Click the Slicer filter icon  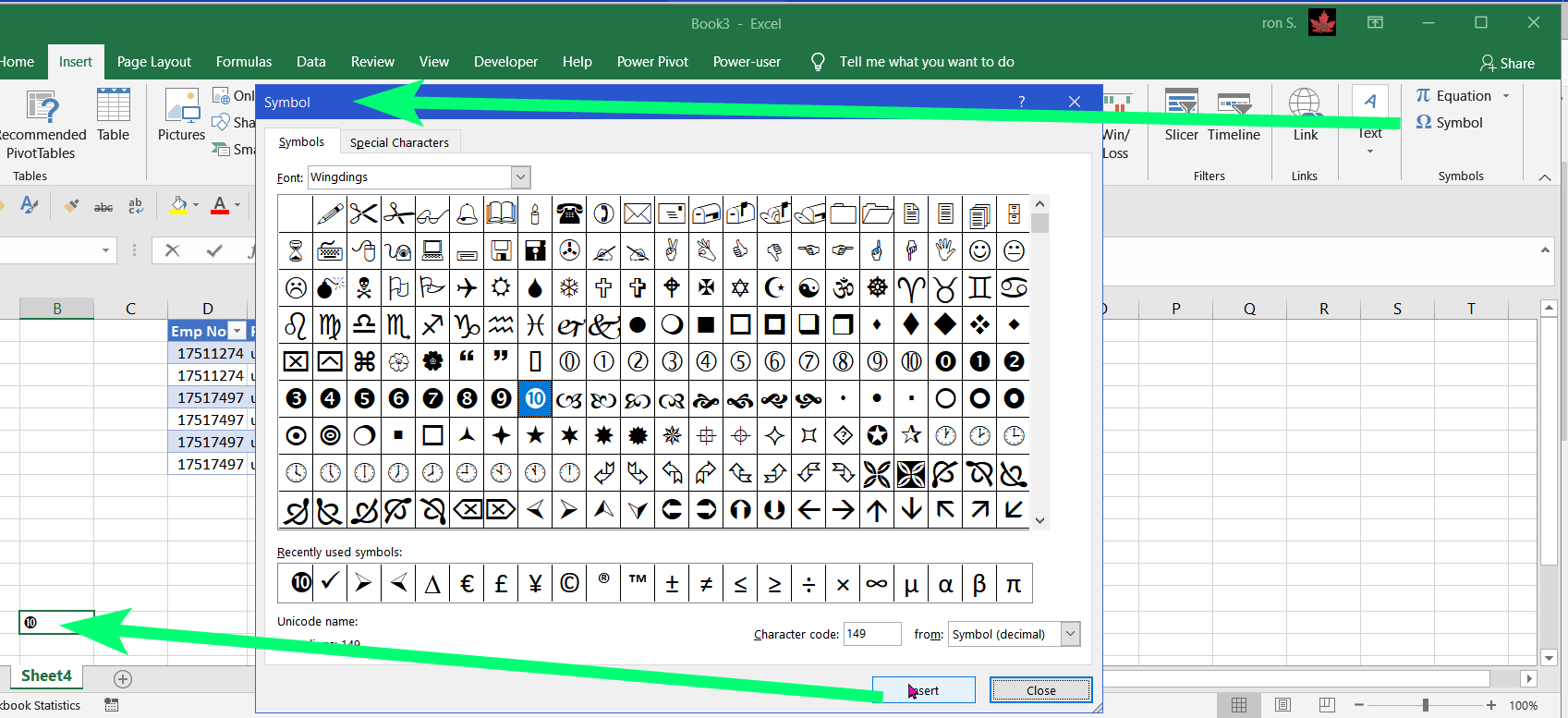coord(1182,115)
